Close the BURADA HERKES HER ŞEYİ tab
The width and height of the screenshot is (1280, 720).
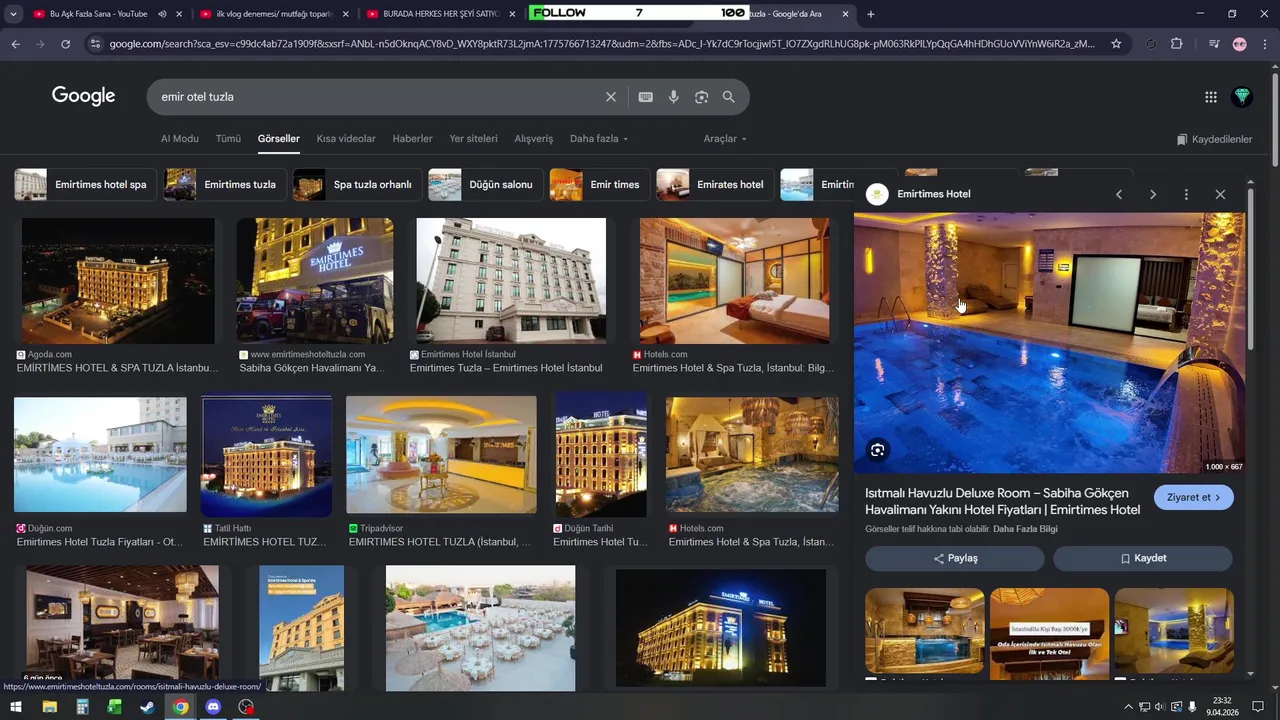[513, 14]
